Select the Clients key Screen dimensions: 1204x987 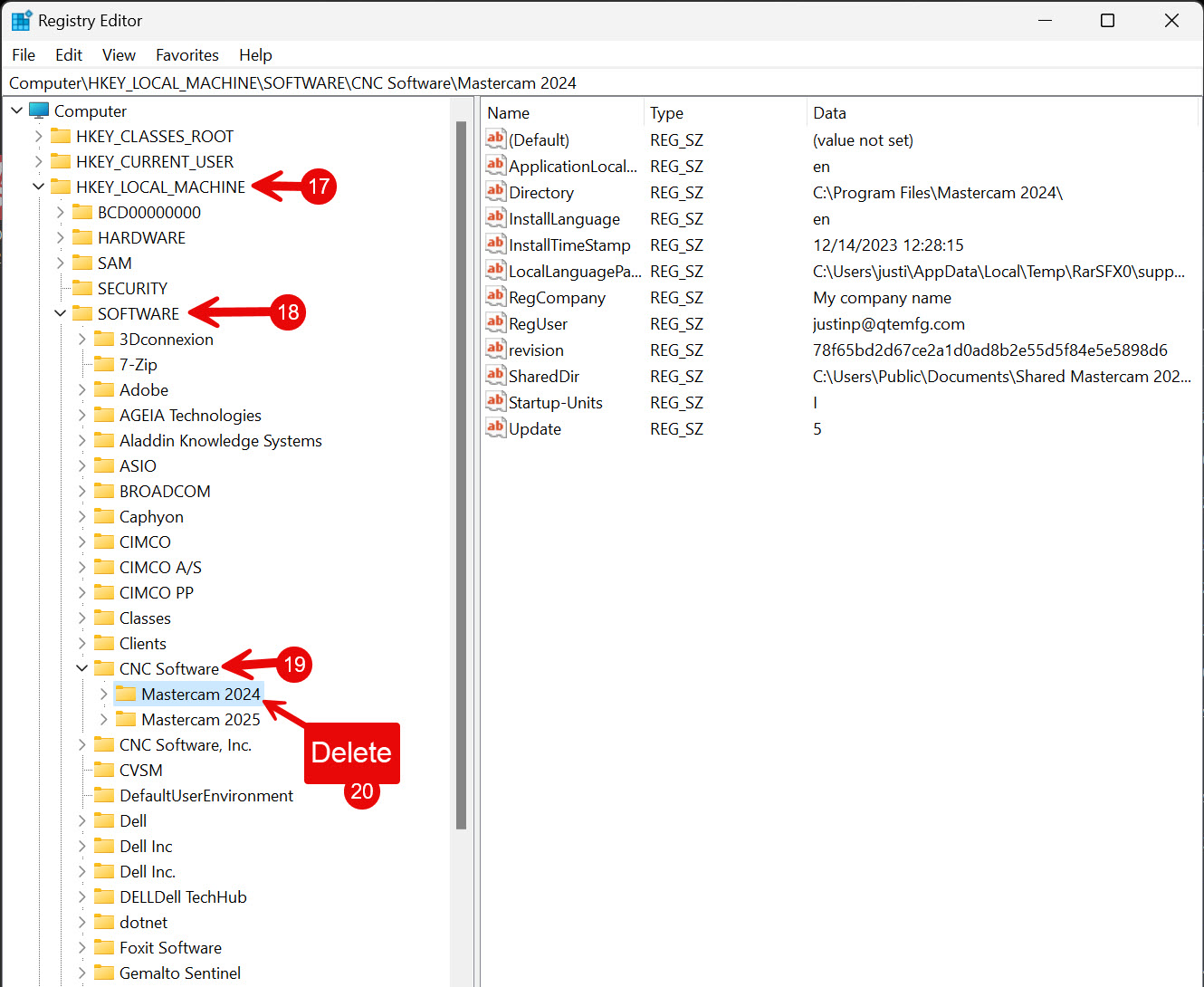click(x=143, y=643)
